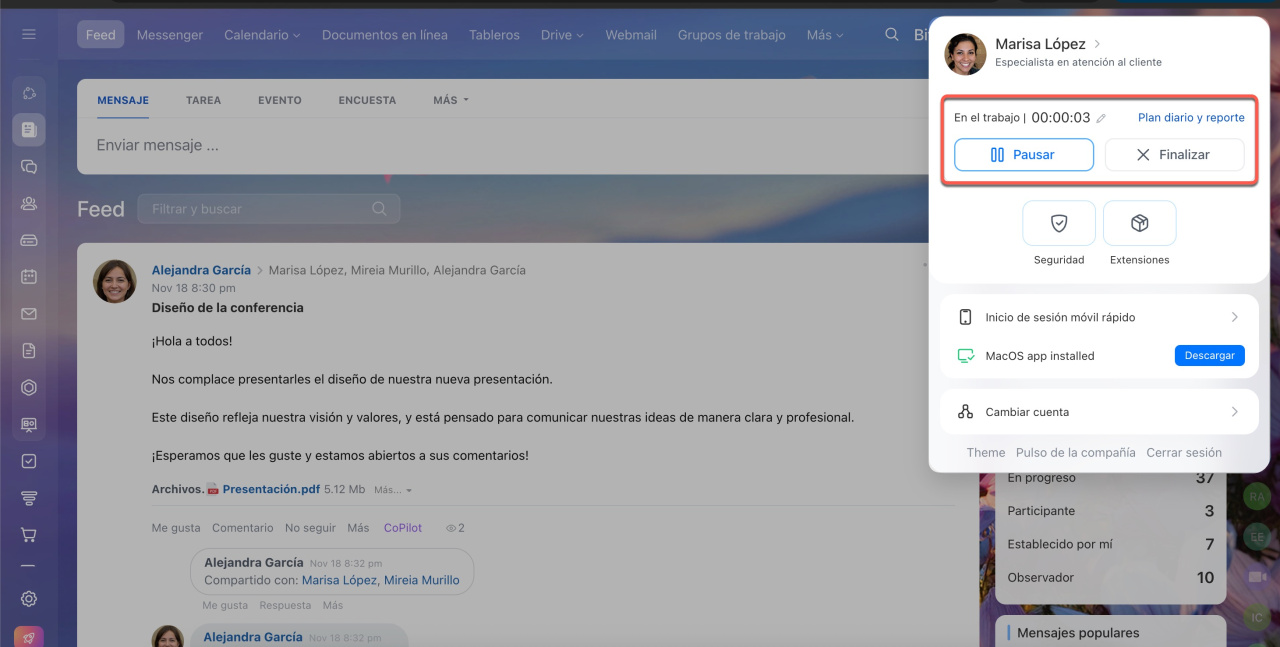Open the Seguridad shield icon

pos(1058,224)
